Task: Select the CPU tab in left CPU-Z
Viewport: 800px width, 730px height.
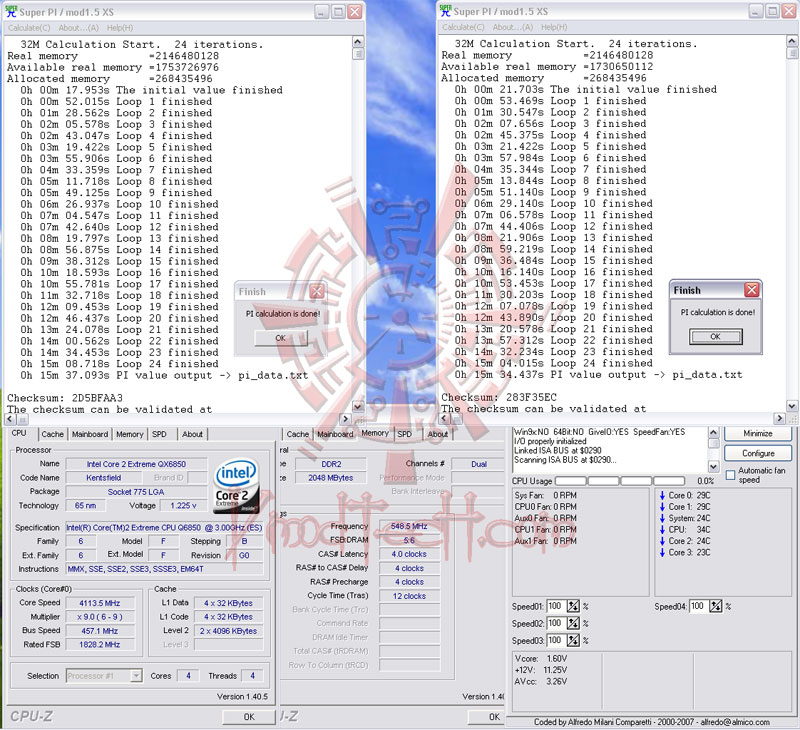Action: pyautogui.click(x=19, y=433)
